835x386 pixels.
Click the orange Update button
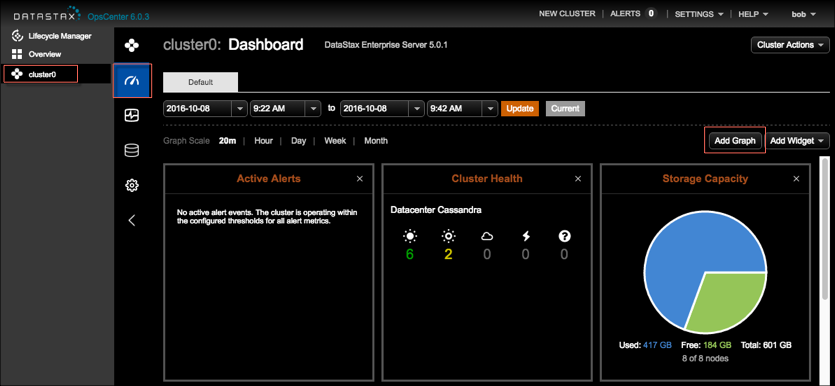click(x=520, y=108)
